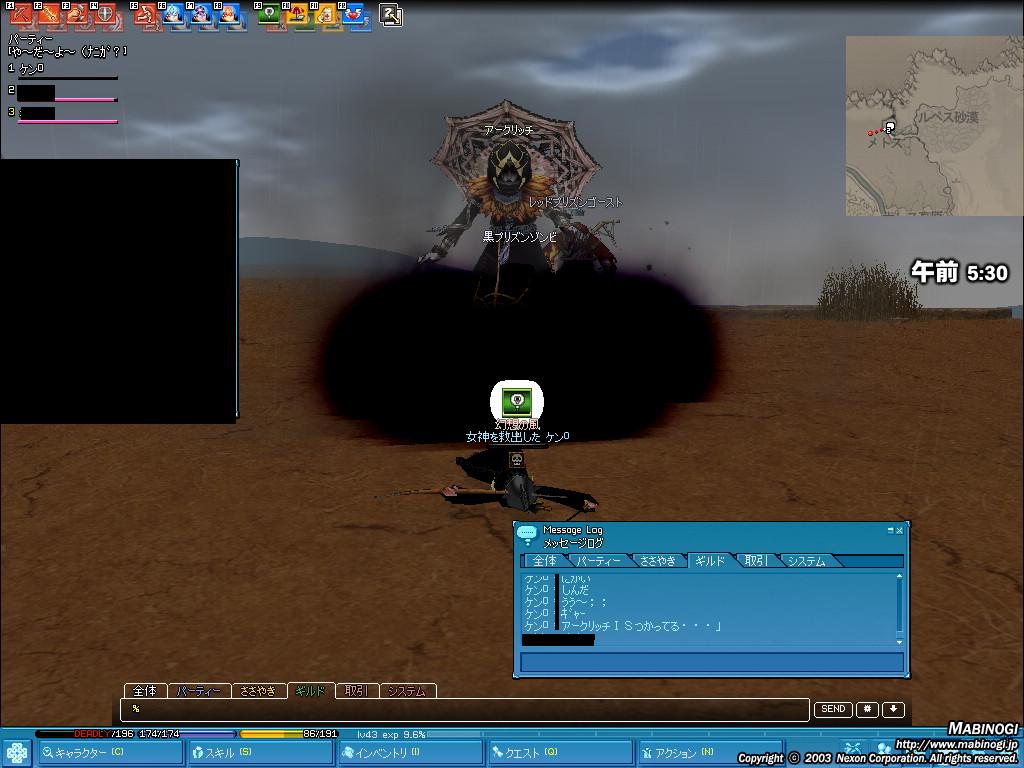
Task: Switch chat bar to パーティー channel
Action: click(199, 690)
